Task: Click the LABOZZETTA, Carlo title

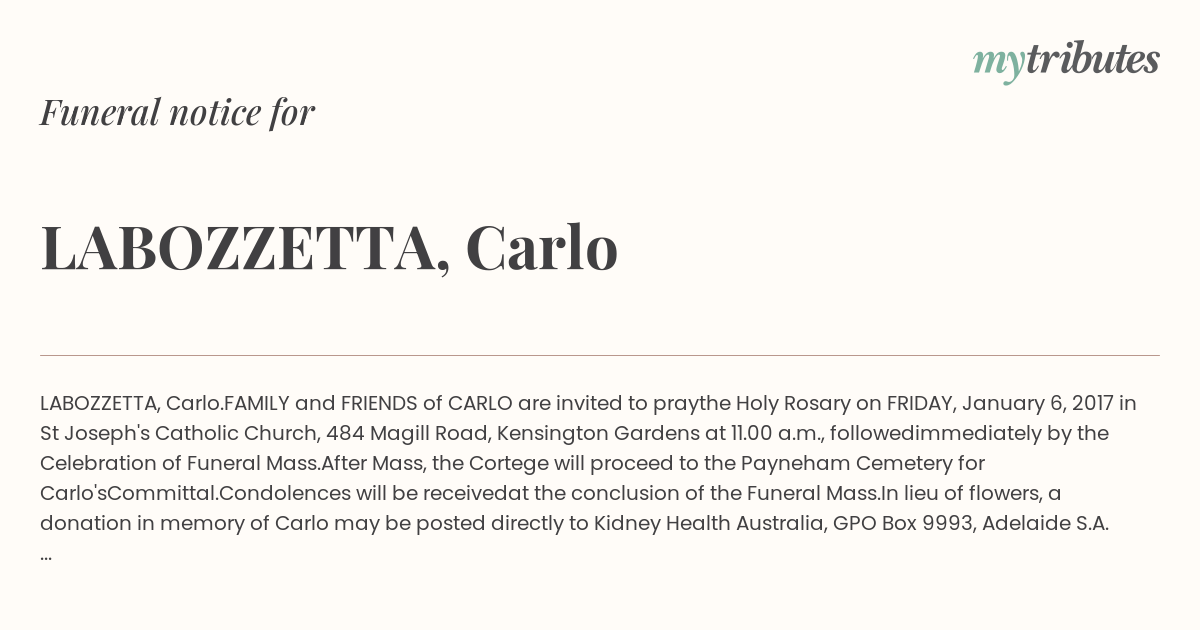Action: [x=329, y=249]
